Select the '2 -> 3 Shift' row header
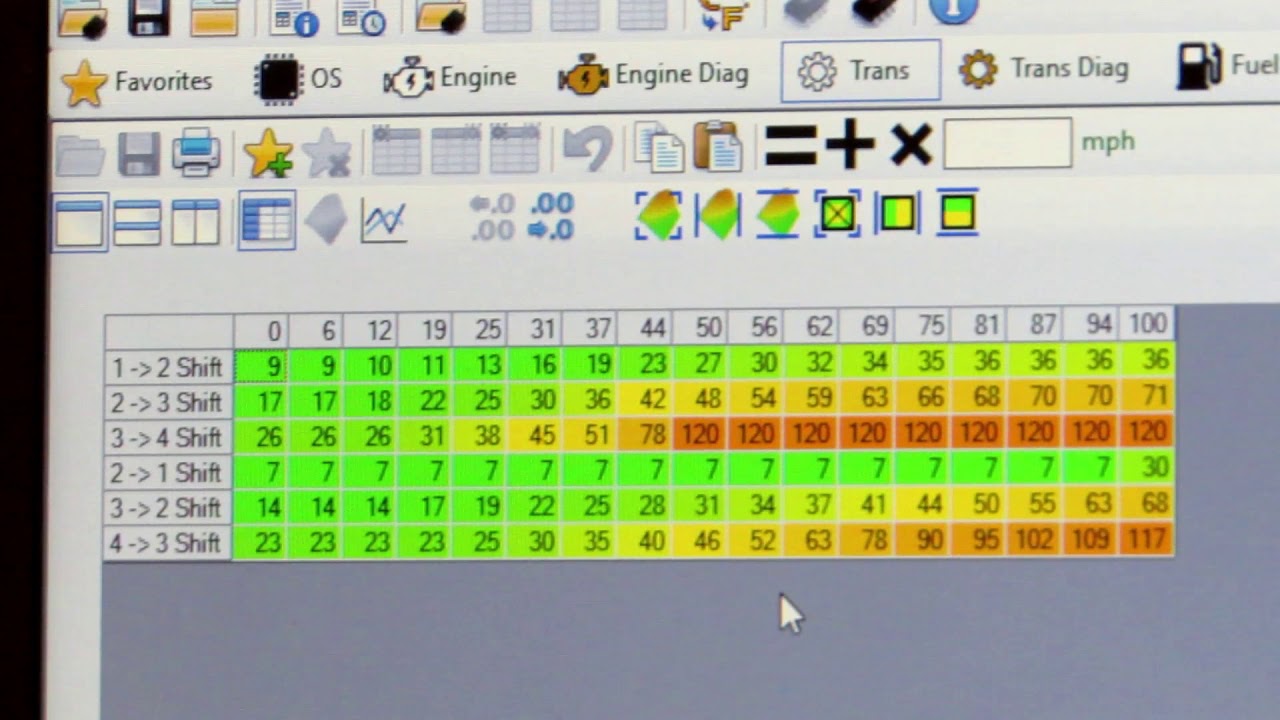The height and width of the screenshot is (720, 1280). [168, 402]
